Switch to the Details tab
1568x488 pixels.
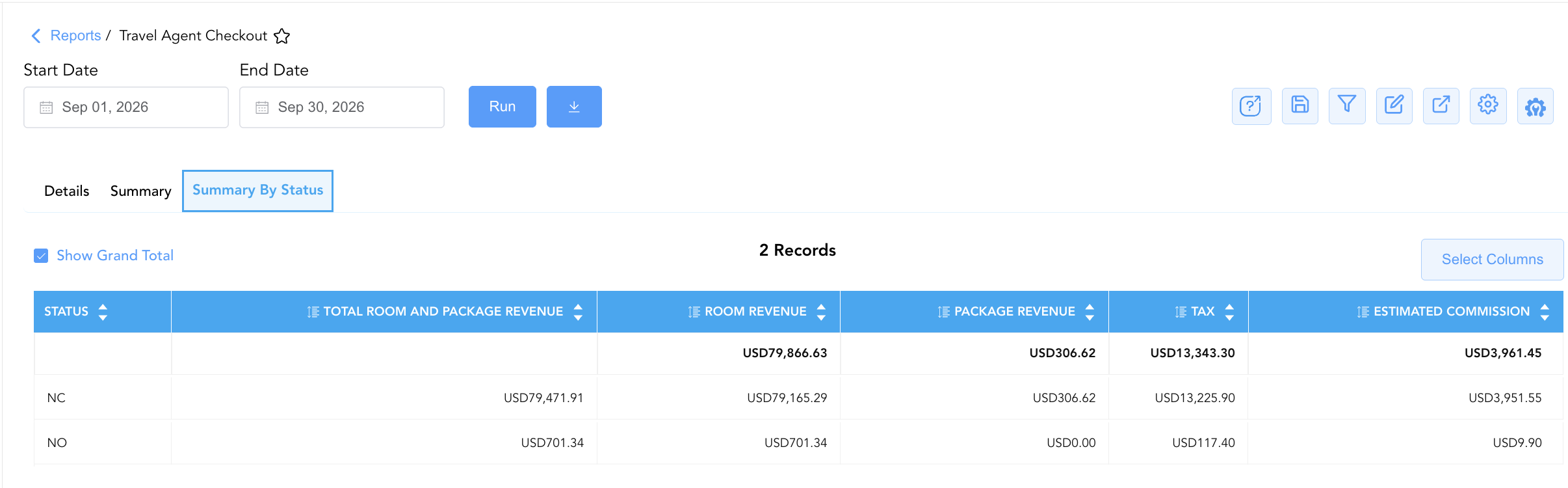click(x=67, y=191)
